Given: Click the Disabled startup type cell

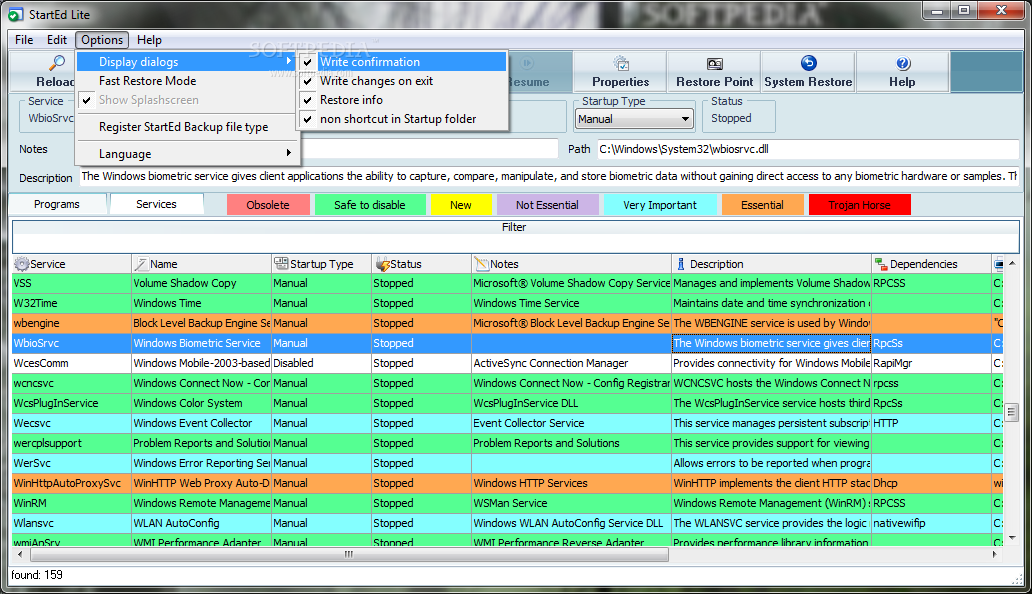Looking at the screenshot, I should click(x=321, y=363).
